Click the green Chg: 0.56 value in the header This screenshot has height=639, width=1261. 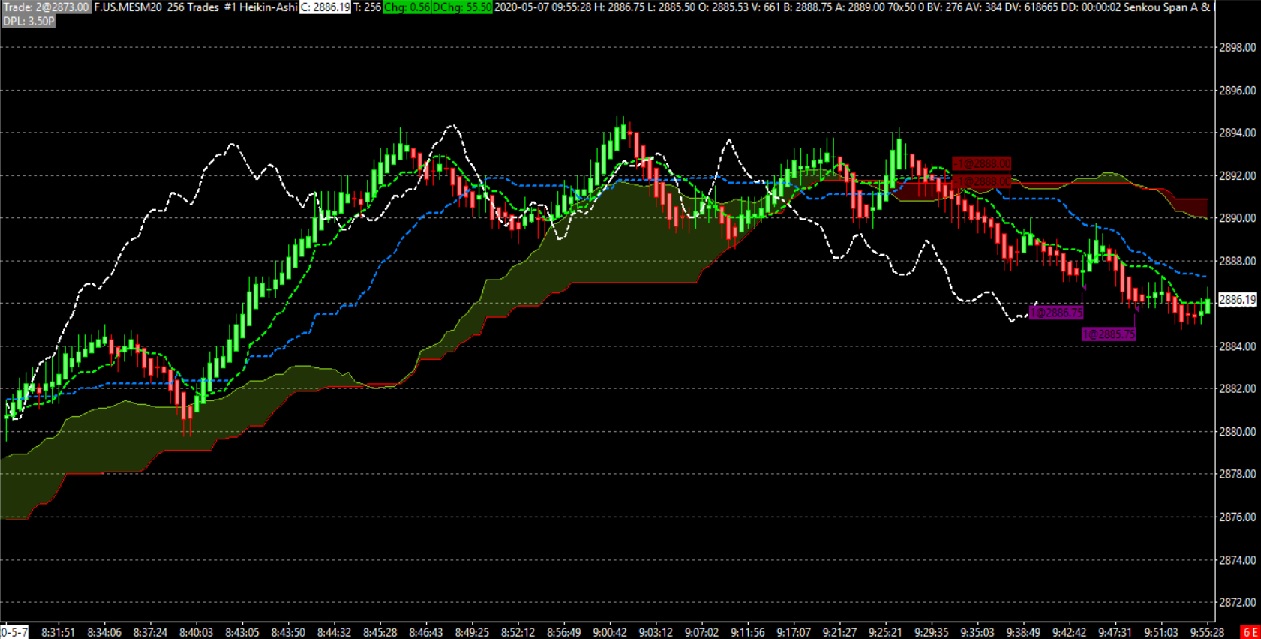407,6
